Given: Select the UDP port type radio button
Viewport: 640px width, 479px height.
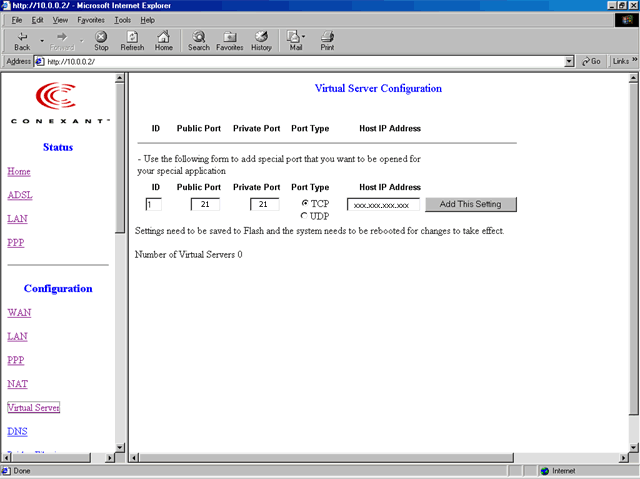Looking at the screenshot, I should [304, 216].
